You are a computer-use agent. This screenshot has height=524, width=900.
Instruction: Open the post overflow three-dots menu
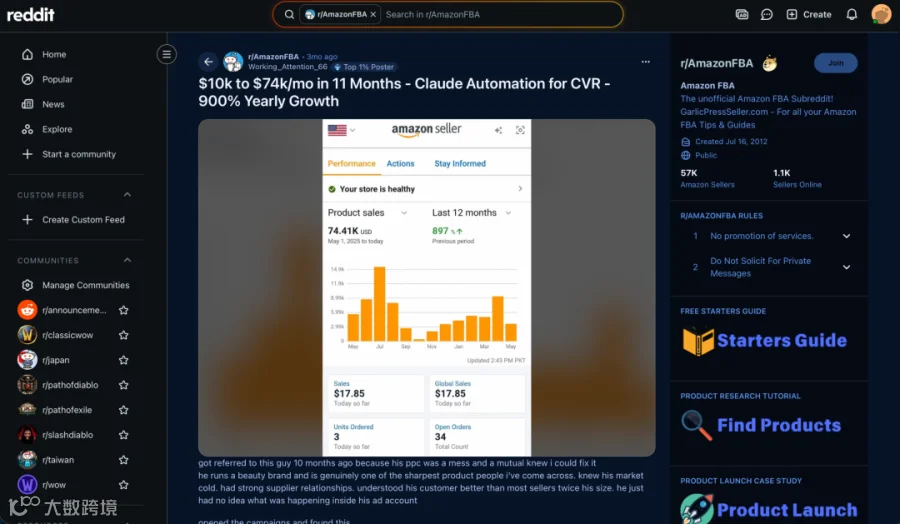point(646,61)
